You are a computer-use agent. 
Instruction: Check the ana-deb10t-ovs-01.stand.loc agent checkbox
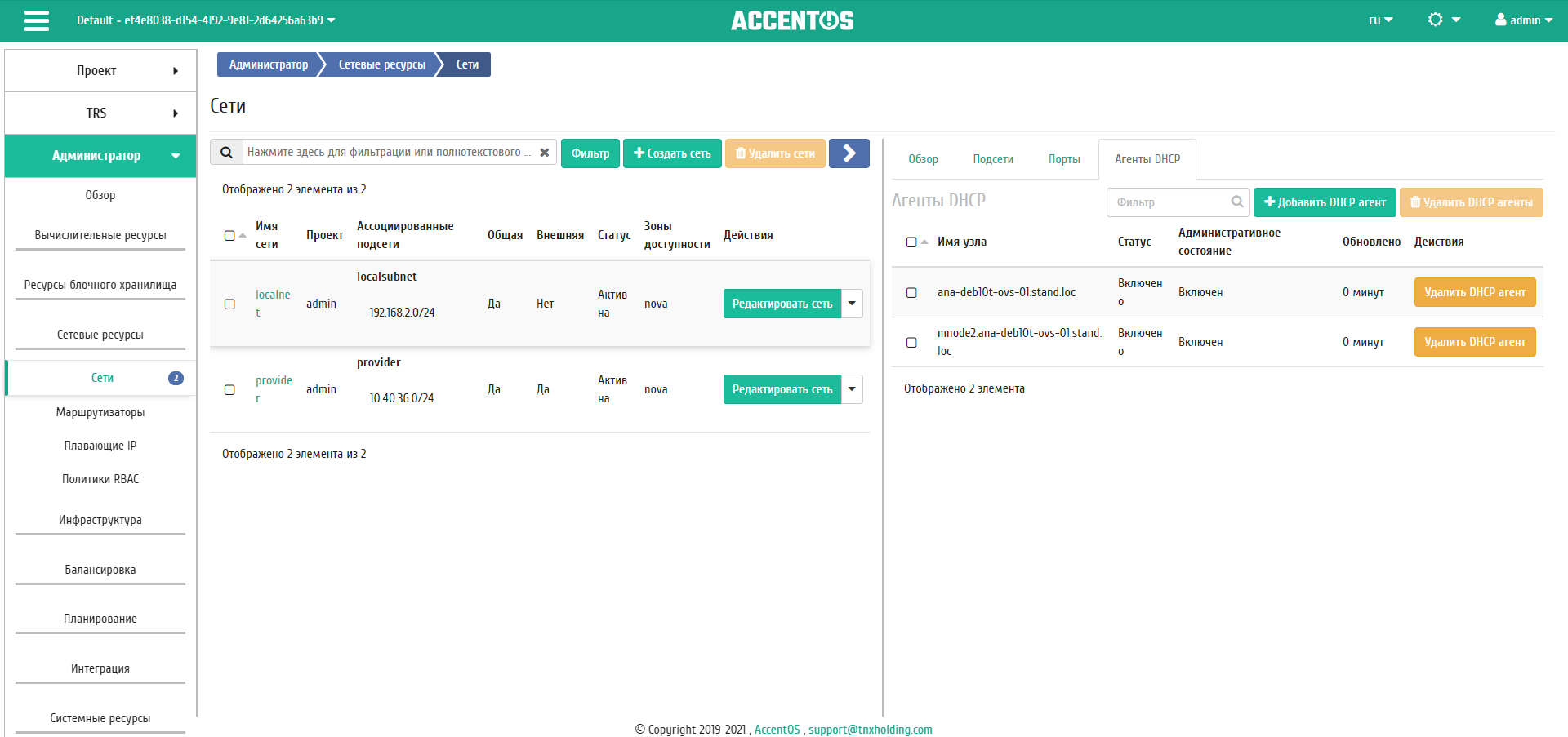911,292
